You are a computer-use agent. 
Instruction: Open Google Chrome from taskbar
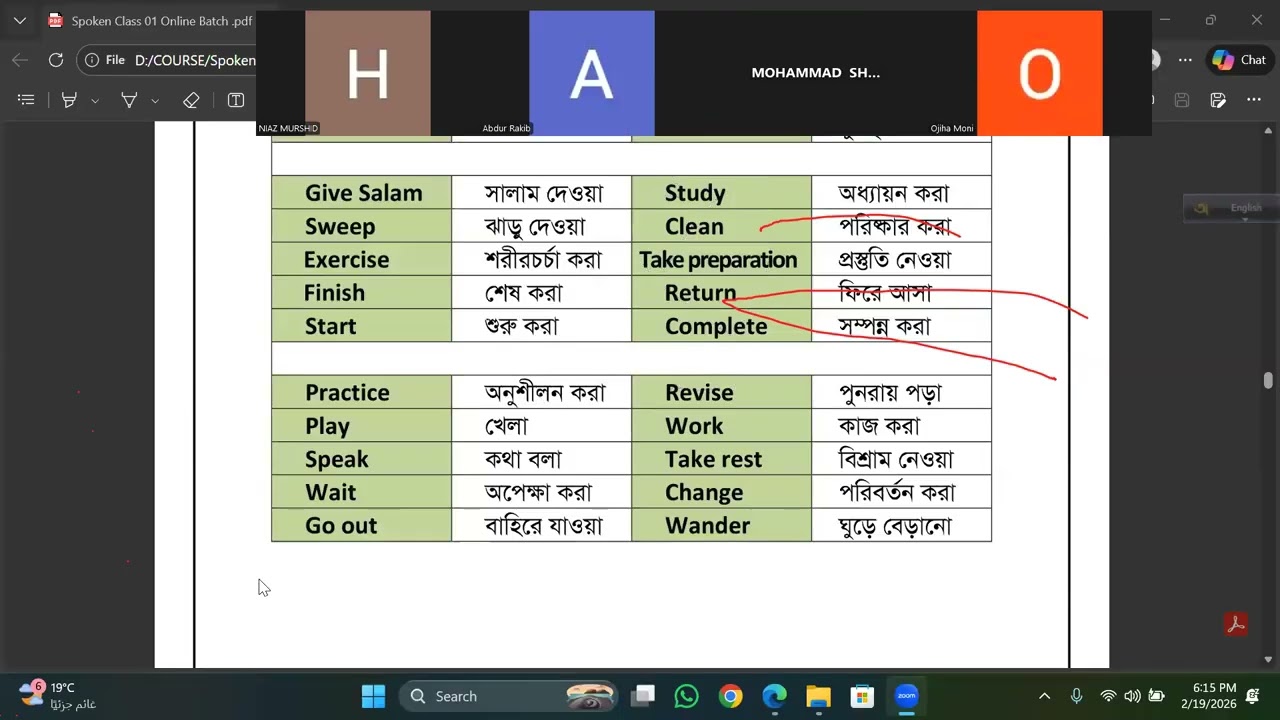tap(731, 696)
